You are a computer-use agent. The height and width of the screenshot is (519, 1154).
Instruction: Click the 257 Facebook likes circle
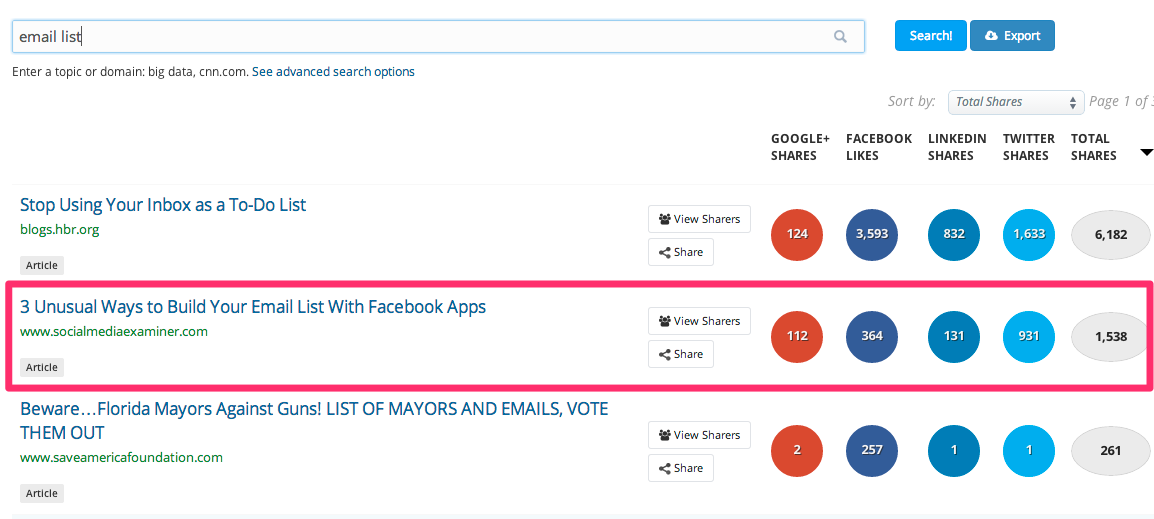pyautogui.click(x=872, y=451)
